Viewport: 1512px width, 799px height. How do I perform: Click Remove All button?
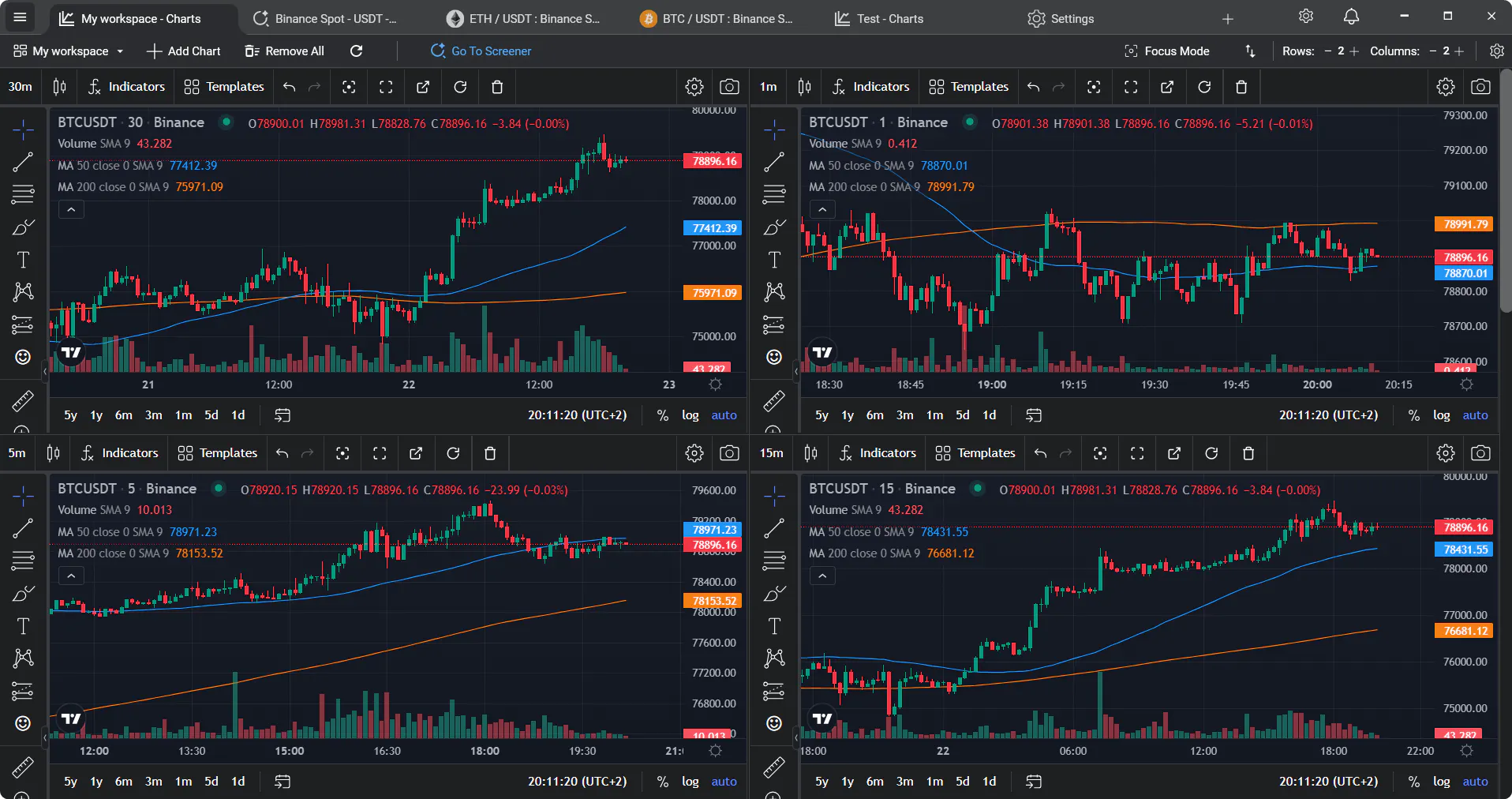285,51
